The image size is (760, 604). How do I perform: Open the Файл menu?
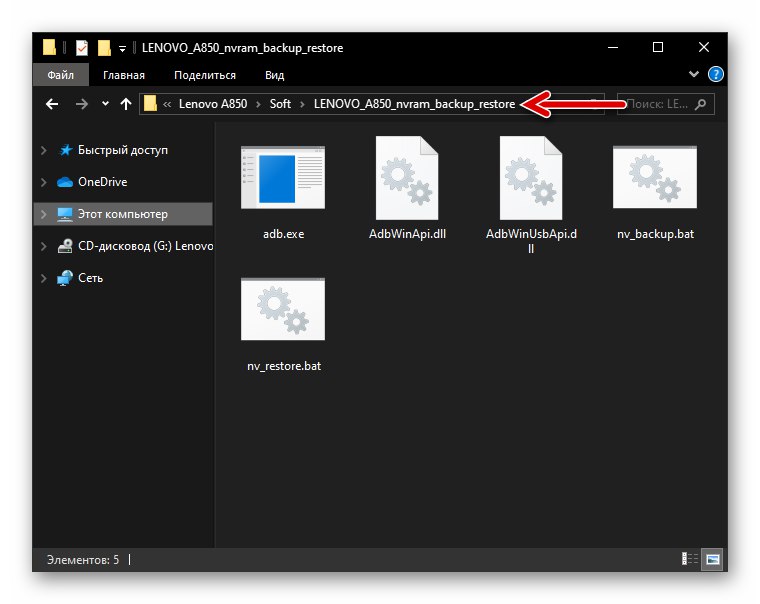pyautogui.click(x=61, y=75)
